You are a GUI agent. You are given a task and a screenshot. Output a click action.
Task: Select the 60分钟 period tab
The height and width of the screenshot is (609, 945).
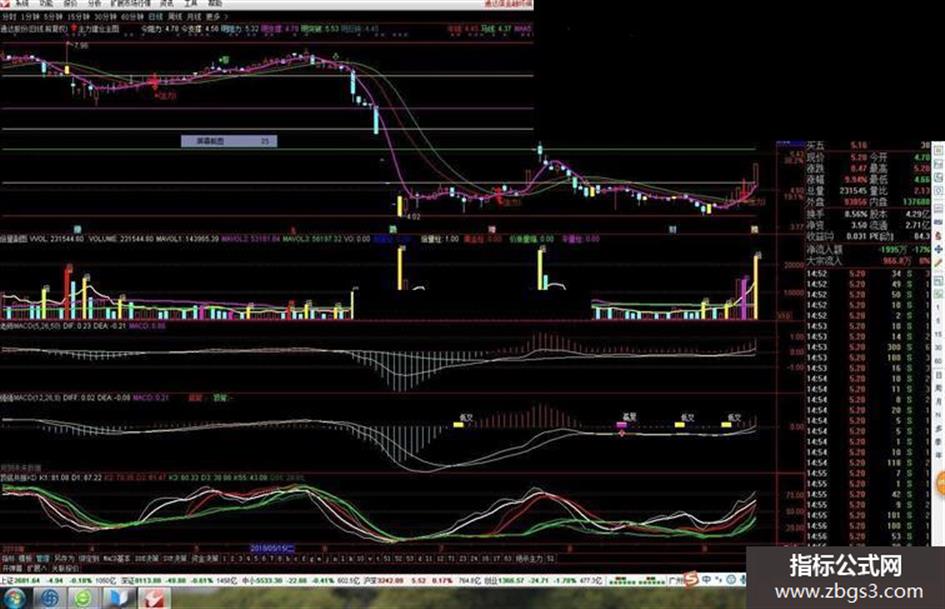[x=132, y=17]
